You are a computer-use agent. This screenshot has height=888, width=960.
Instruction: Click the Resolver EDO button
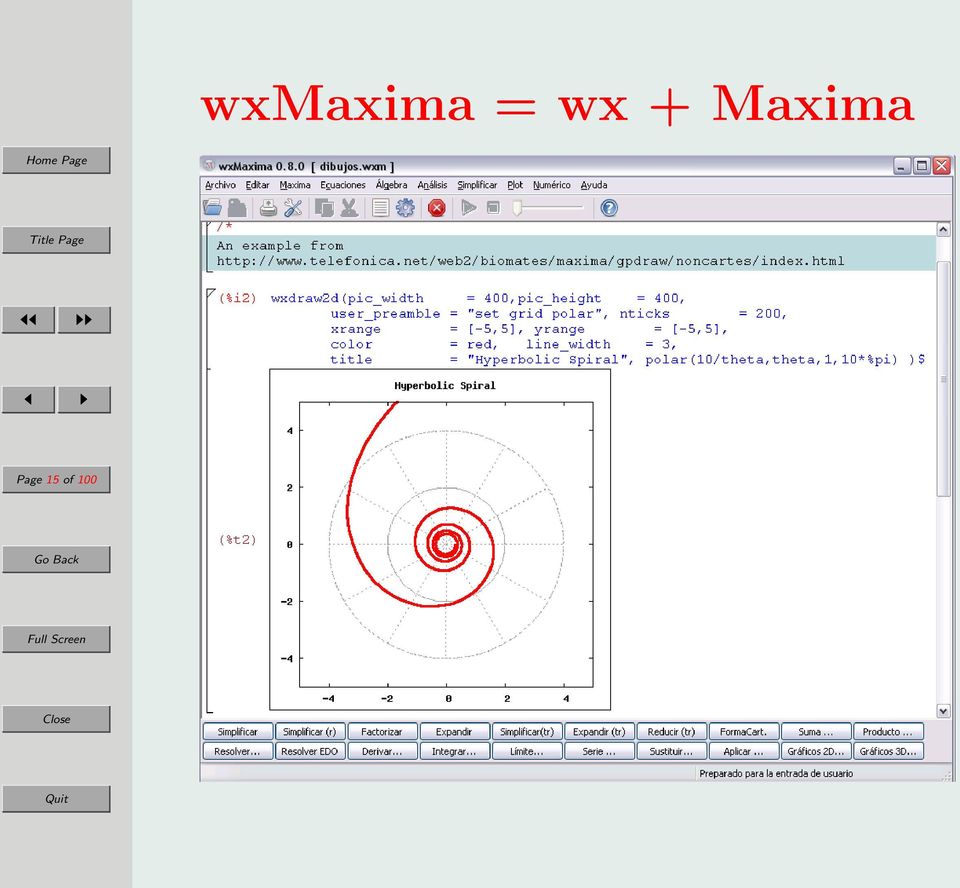[x=310, y=751]
